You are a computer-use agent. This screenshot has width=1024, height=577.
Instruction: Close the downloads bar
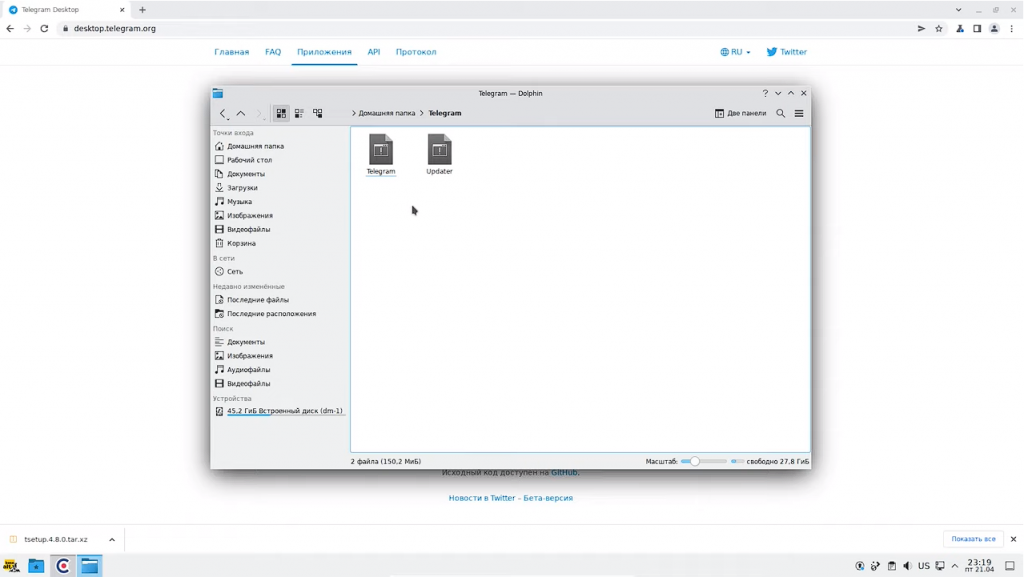[x=1014, y=539]
